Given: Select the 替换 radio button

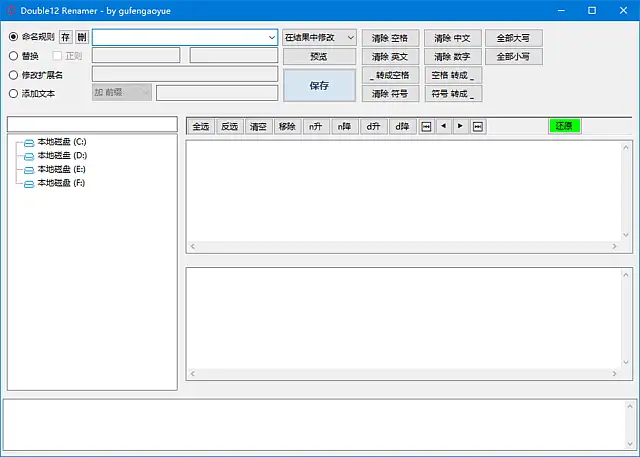Looking at the screenshot, I should (x=13, y=56).
